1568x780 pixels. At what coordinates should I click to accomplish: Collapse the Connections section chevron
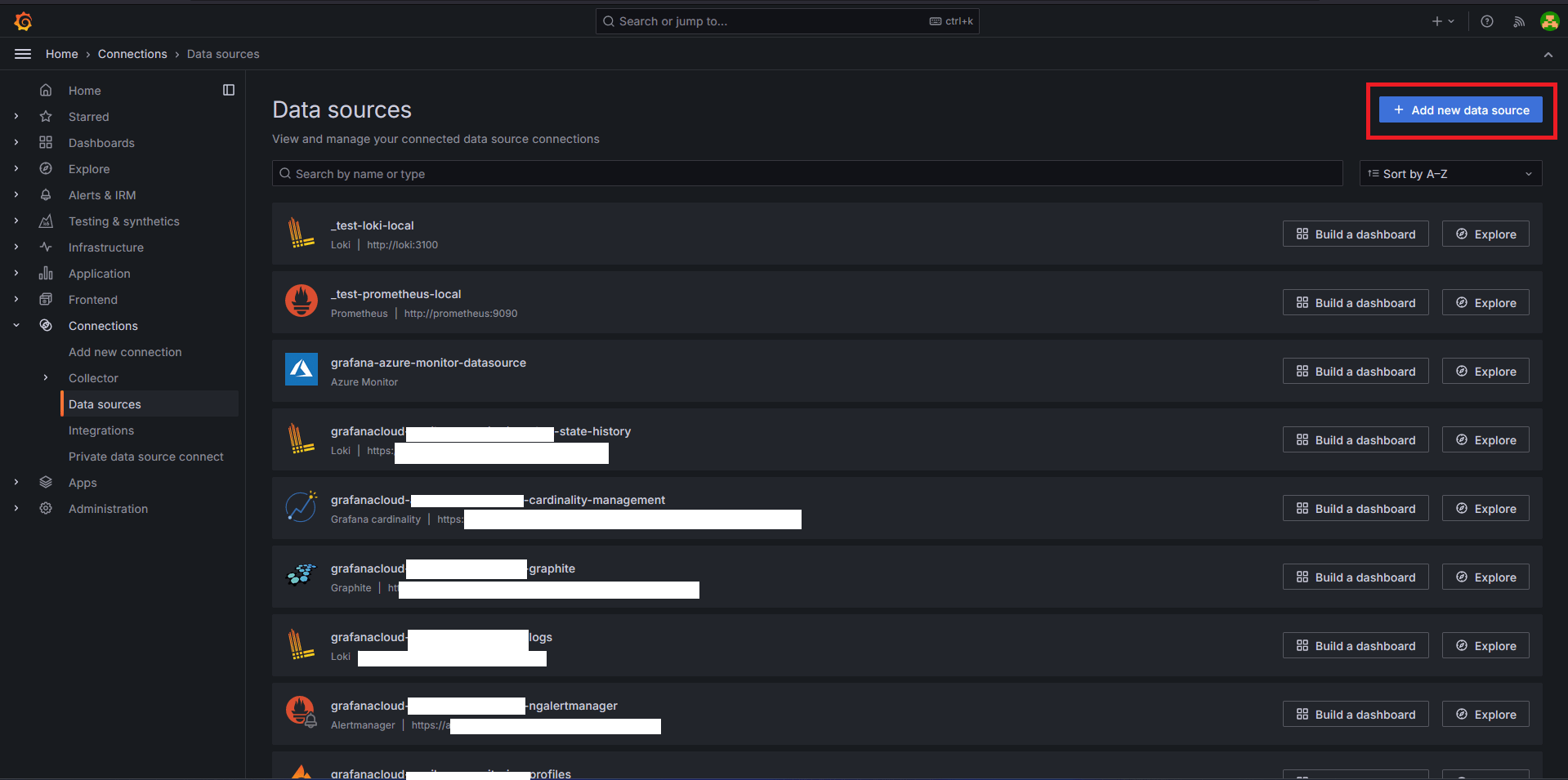tap(16, 325)
